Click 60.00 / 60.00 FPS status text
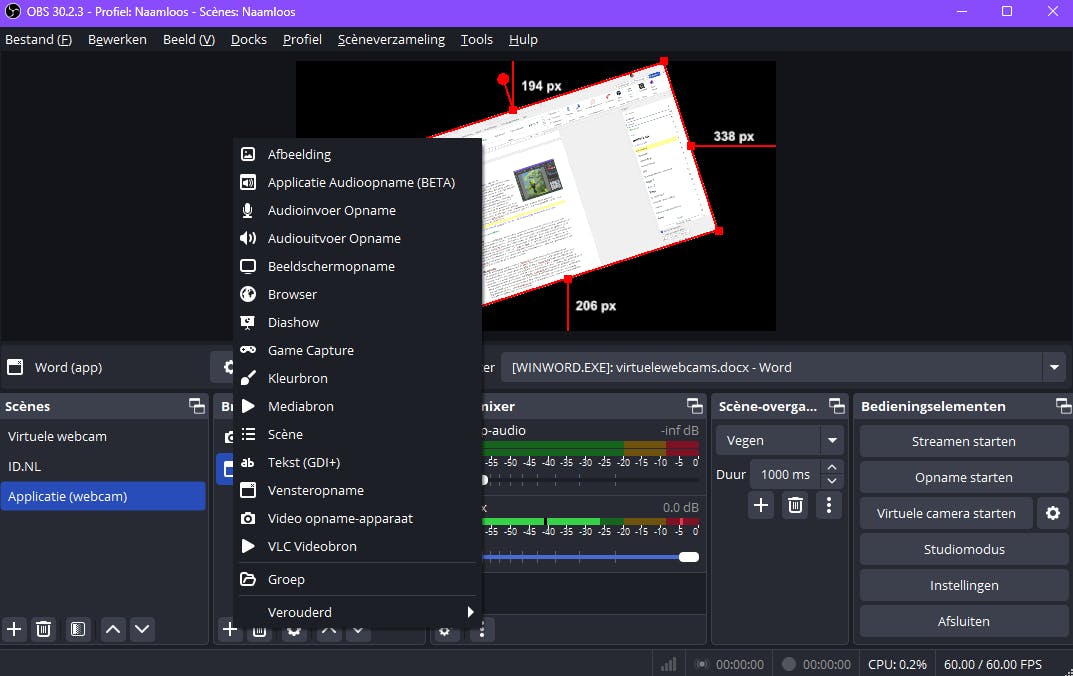 pyautogui.click(x=992, y=664)
